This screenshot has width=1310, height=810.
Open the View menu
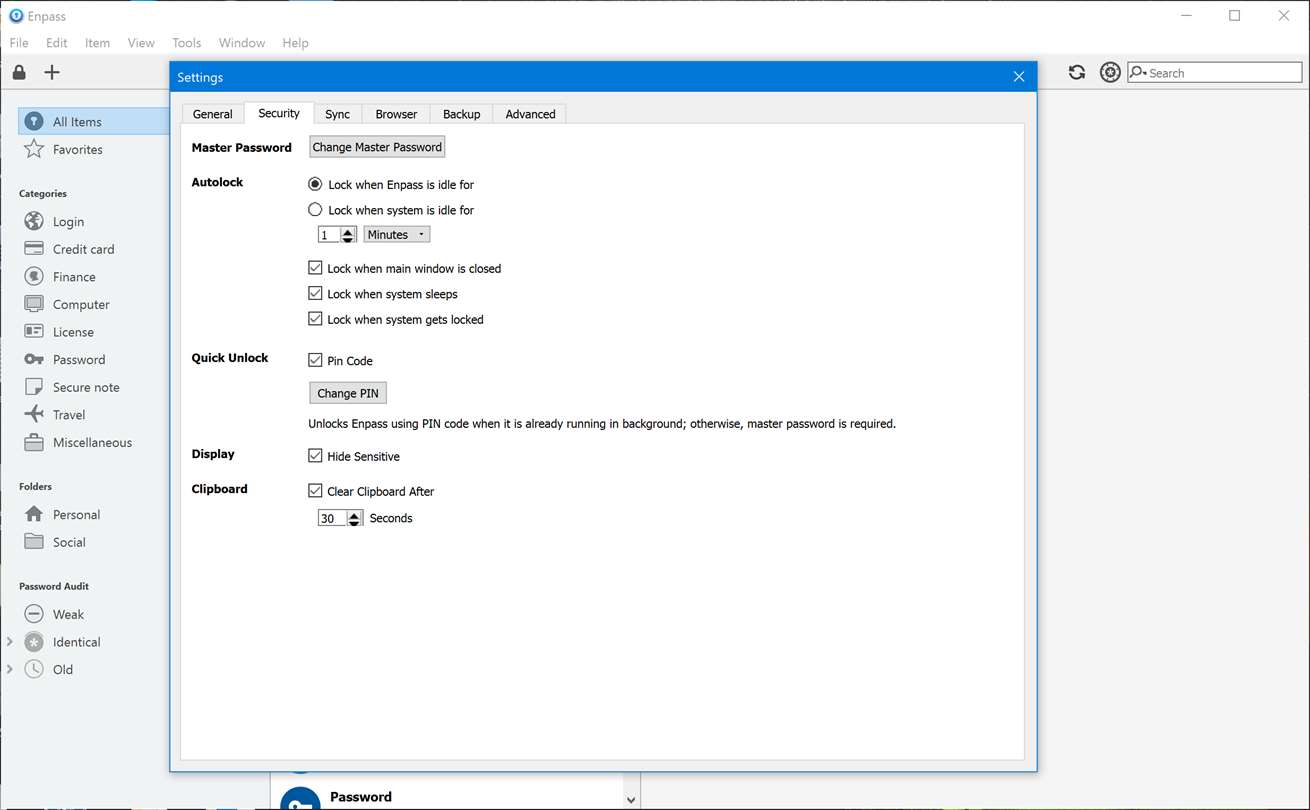click(141, 43)
